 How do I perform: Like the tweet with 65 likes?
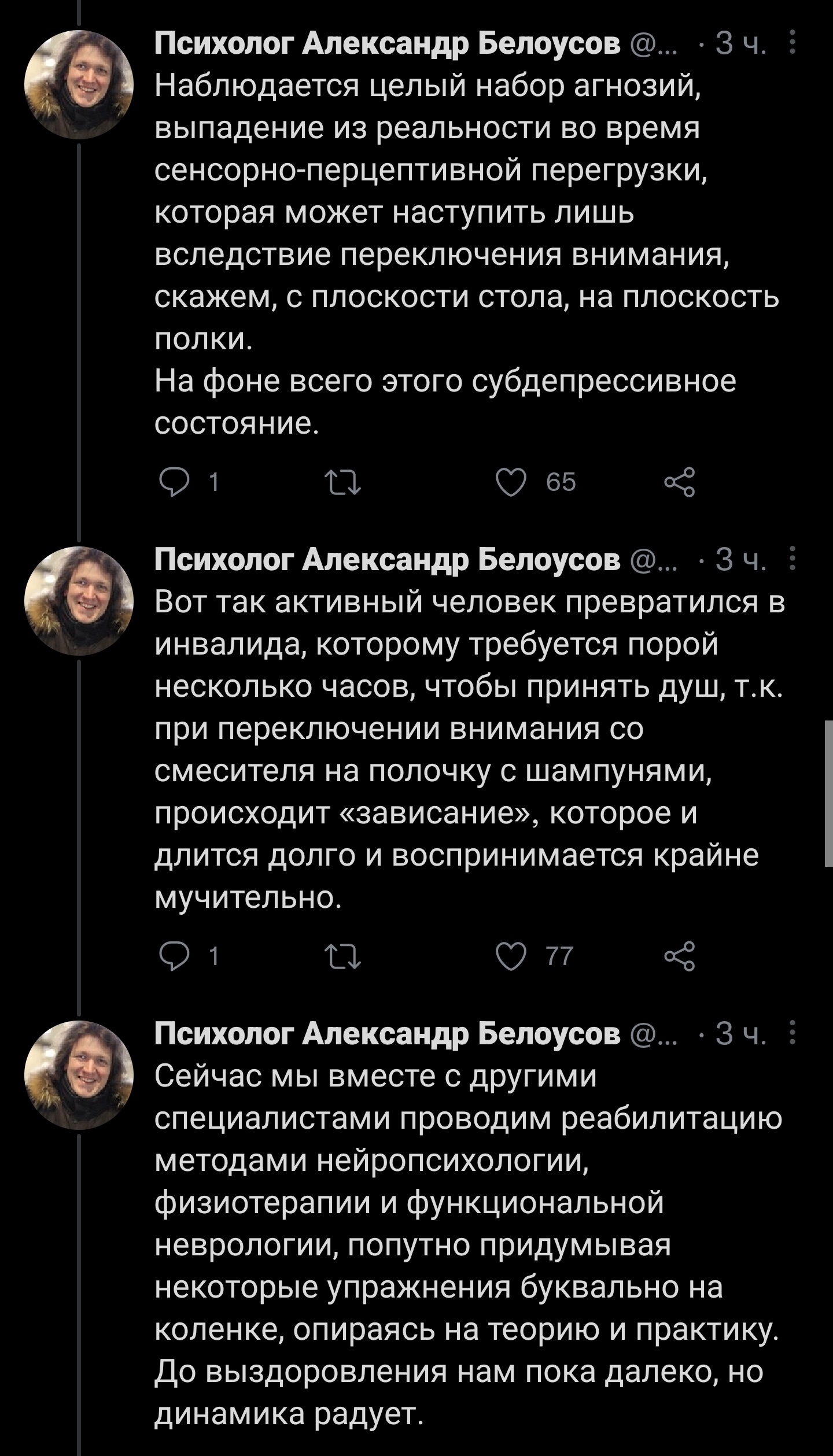(512, 482)
